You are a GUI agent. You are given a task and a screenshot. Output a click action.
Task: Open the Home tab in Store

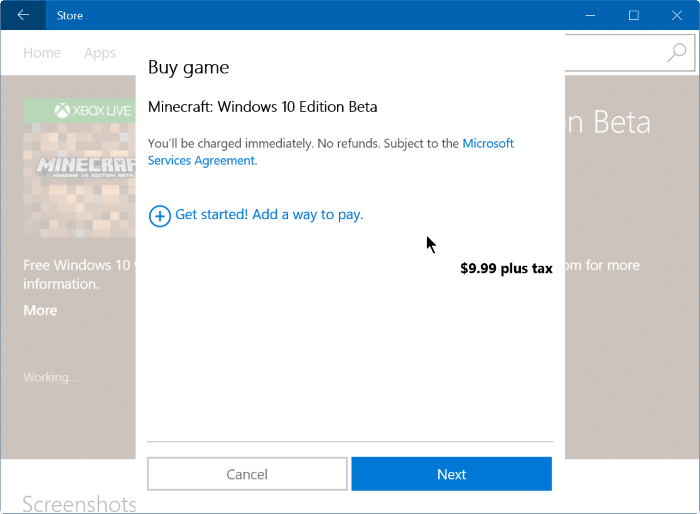click(42, 53)
